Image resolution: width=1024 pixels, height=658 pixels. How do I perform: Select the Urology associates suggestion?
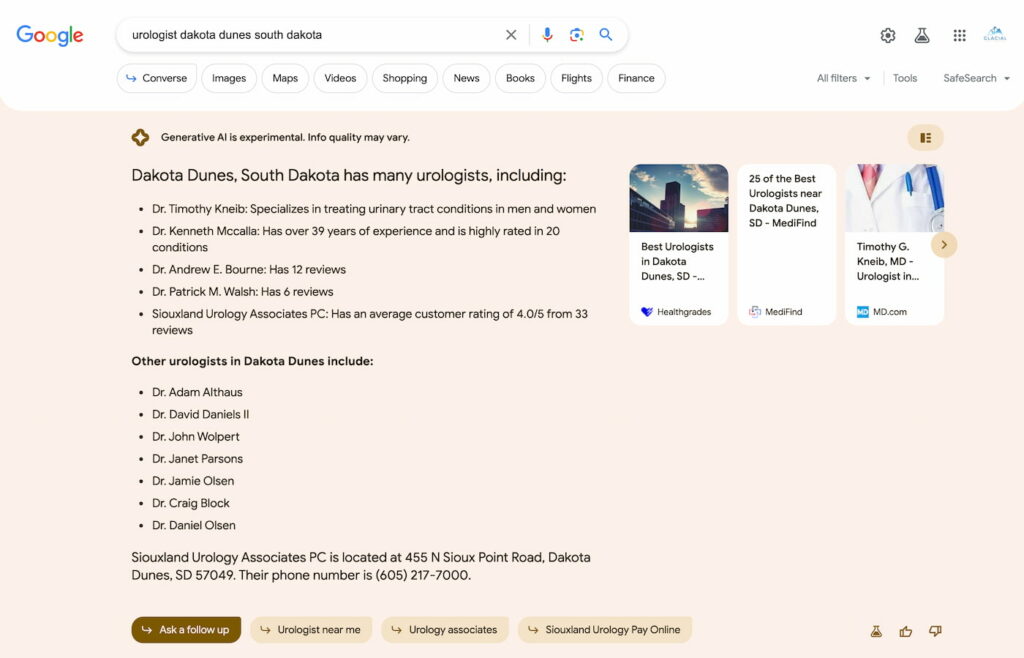pos(445,630)
